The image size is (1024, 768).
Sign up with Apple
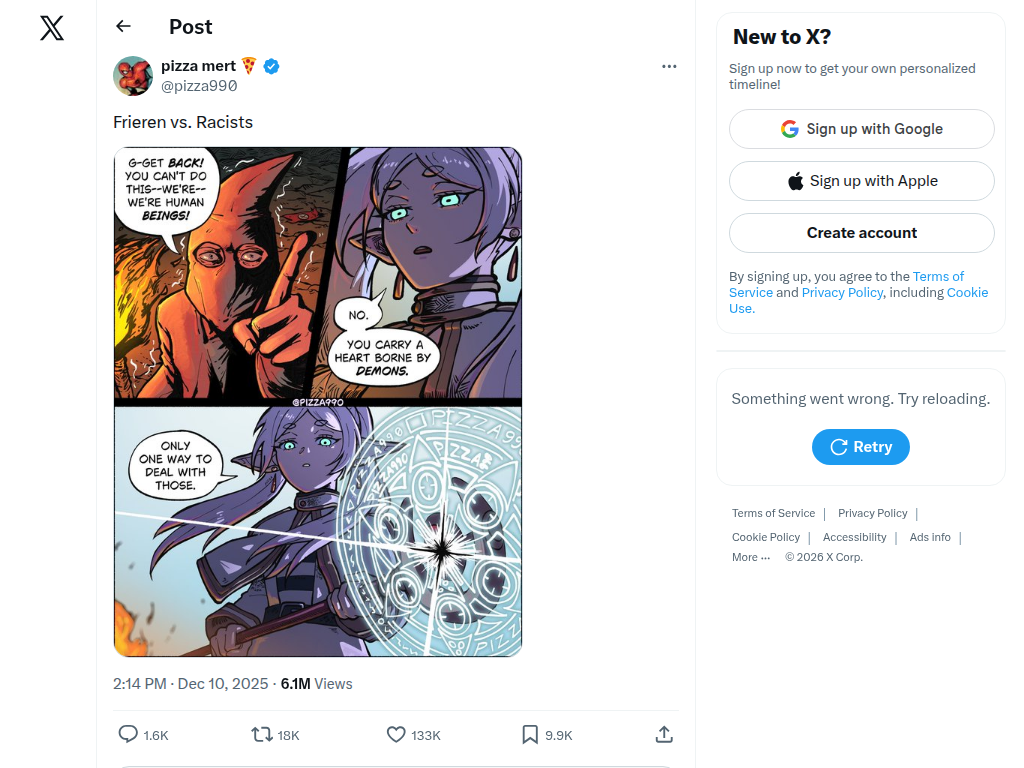pos(861,181)
